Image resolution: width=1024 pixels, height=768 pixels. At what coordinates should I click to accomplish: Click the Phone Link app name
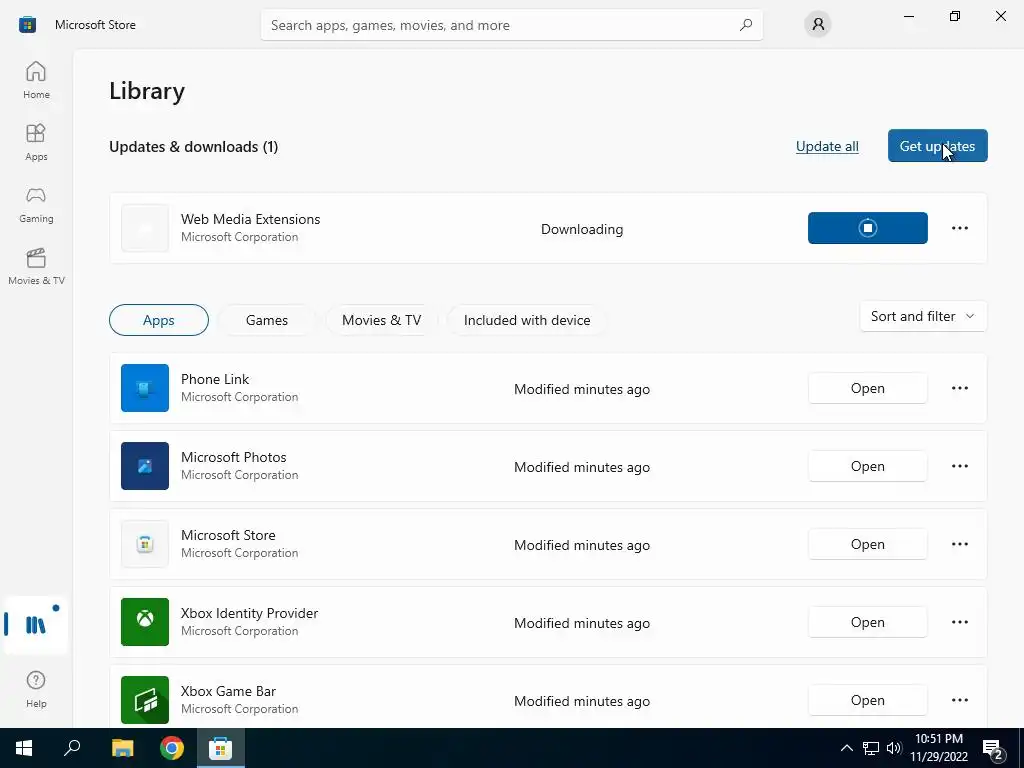(x=215, y=379)
